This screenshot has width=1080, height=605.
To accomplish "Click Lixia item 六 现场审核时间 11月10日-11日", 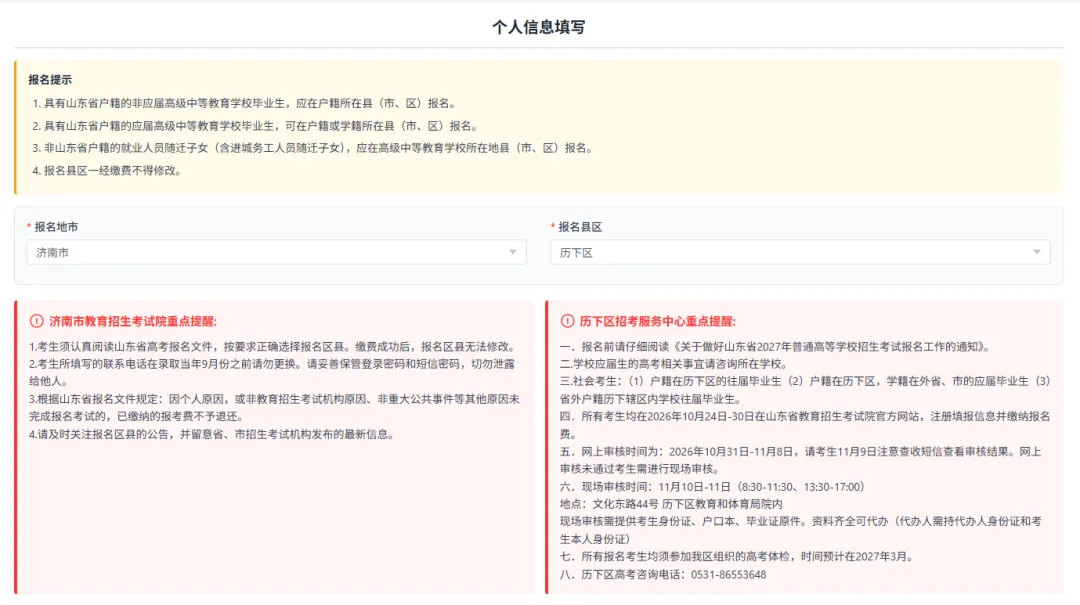I will pyautogui.click(x=712, y=486).
